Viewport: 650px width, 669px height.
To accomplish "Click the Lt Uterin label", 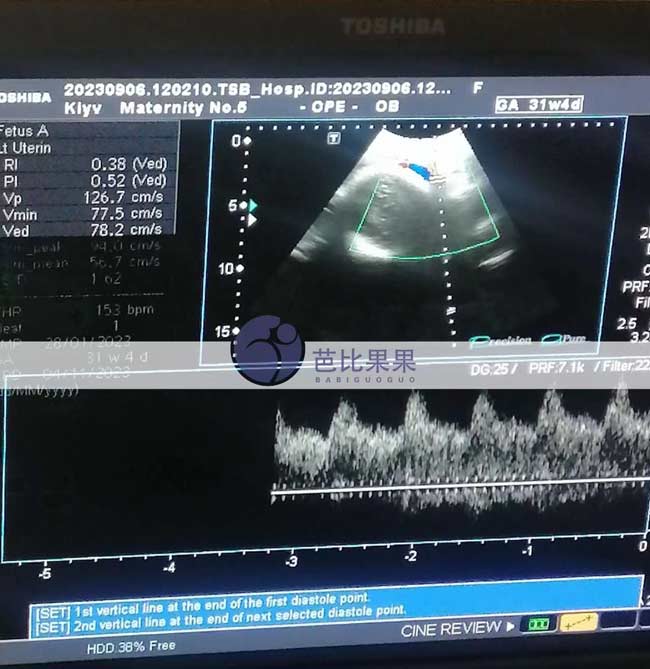I will point(26,148).
